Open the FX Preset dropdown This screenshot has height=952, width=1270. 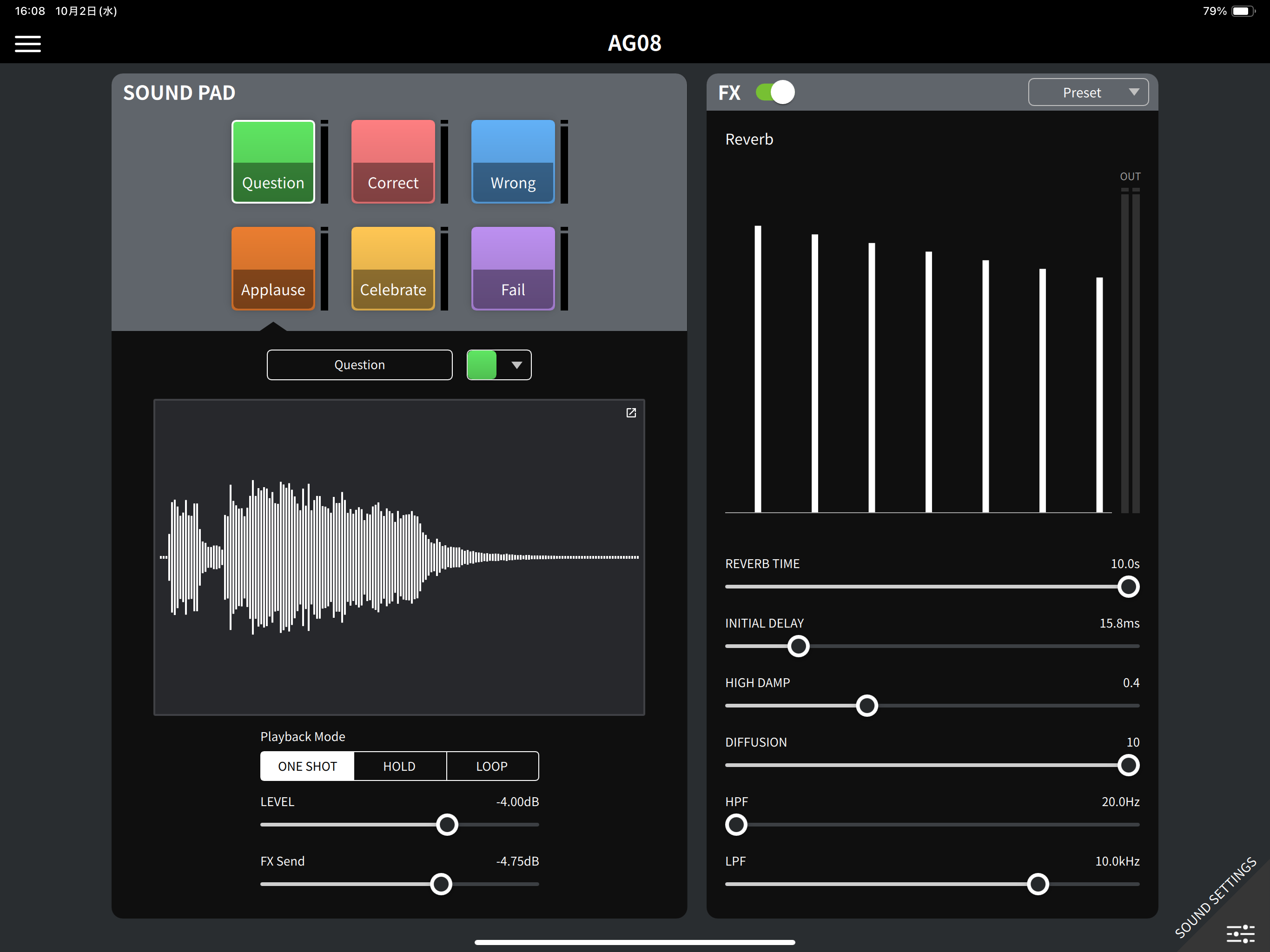pos(1088,93)
